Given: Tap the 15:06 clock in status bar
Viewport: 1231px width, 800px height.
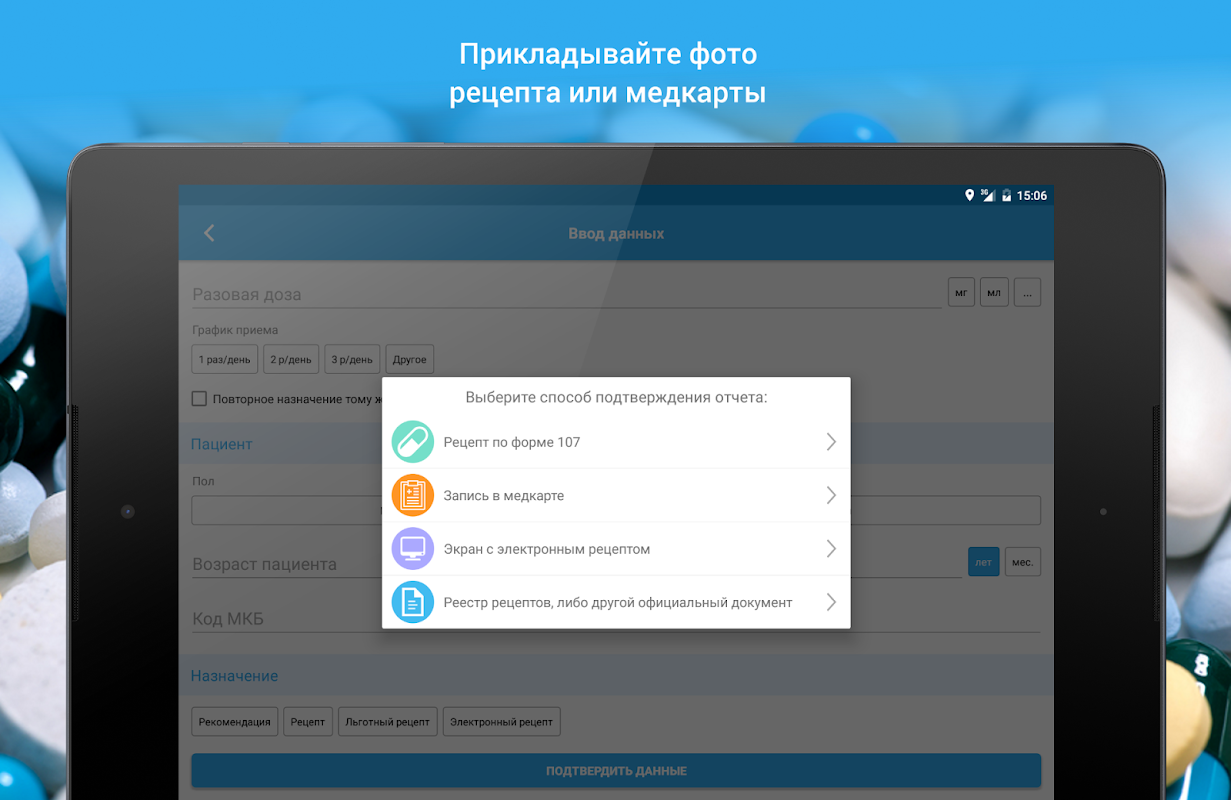Looking at the screenshot, I should [1032, 196].
